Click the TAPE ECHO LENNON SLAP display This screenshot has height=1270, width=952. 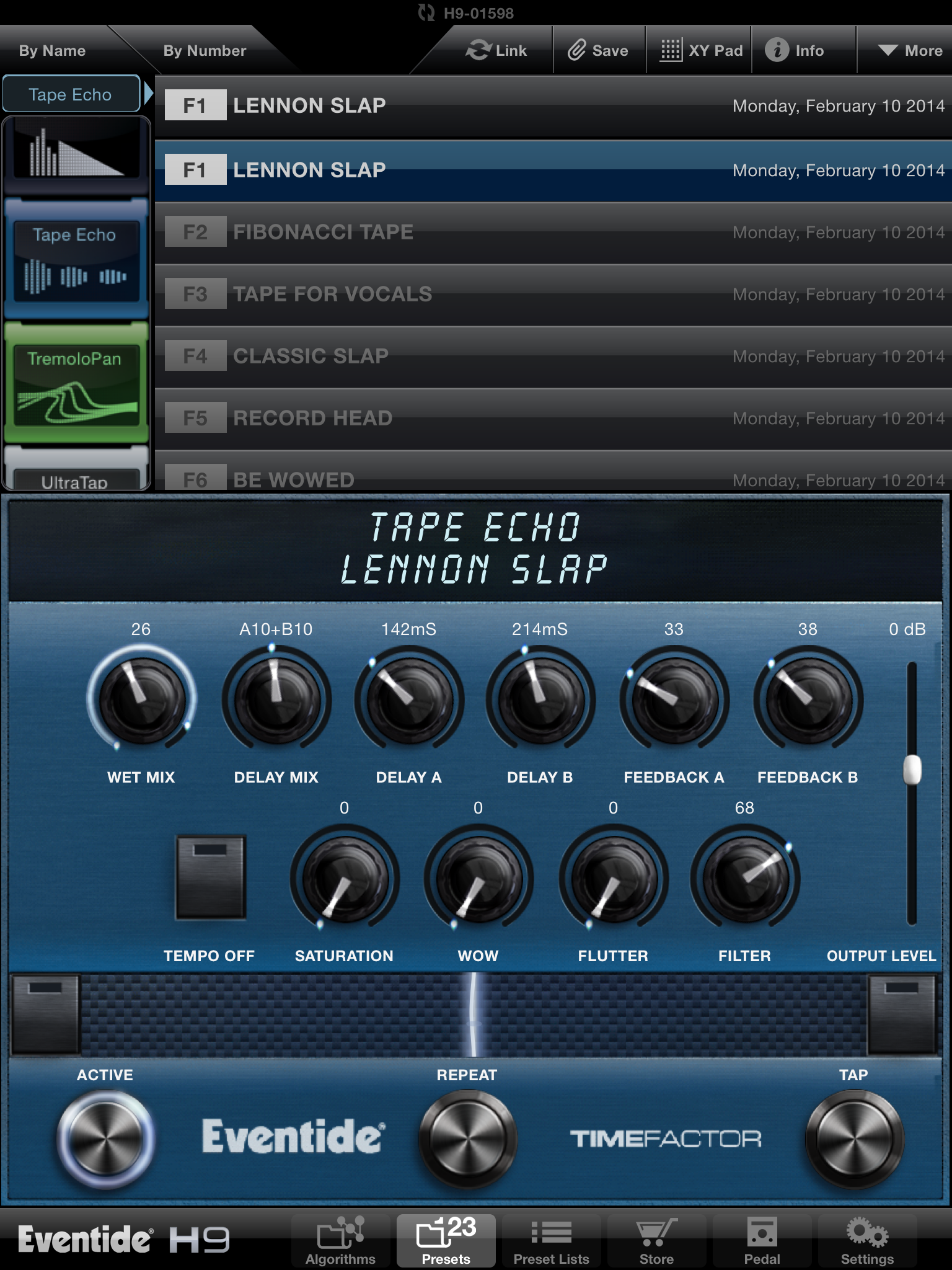475,549
